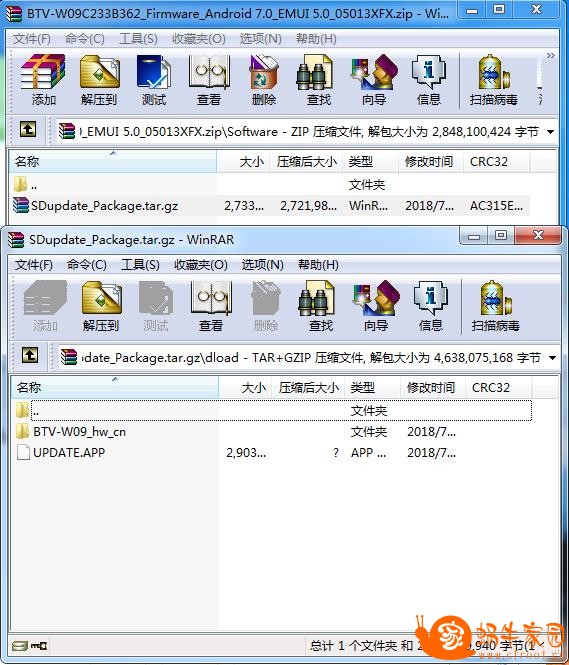Sort by CRC32 in SDupdate_Package window
Screen dimensions: 569x665
(499, 387)
